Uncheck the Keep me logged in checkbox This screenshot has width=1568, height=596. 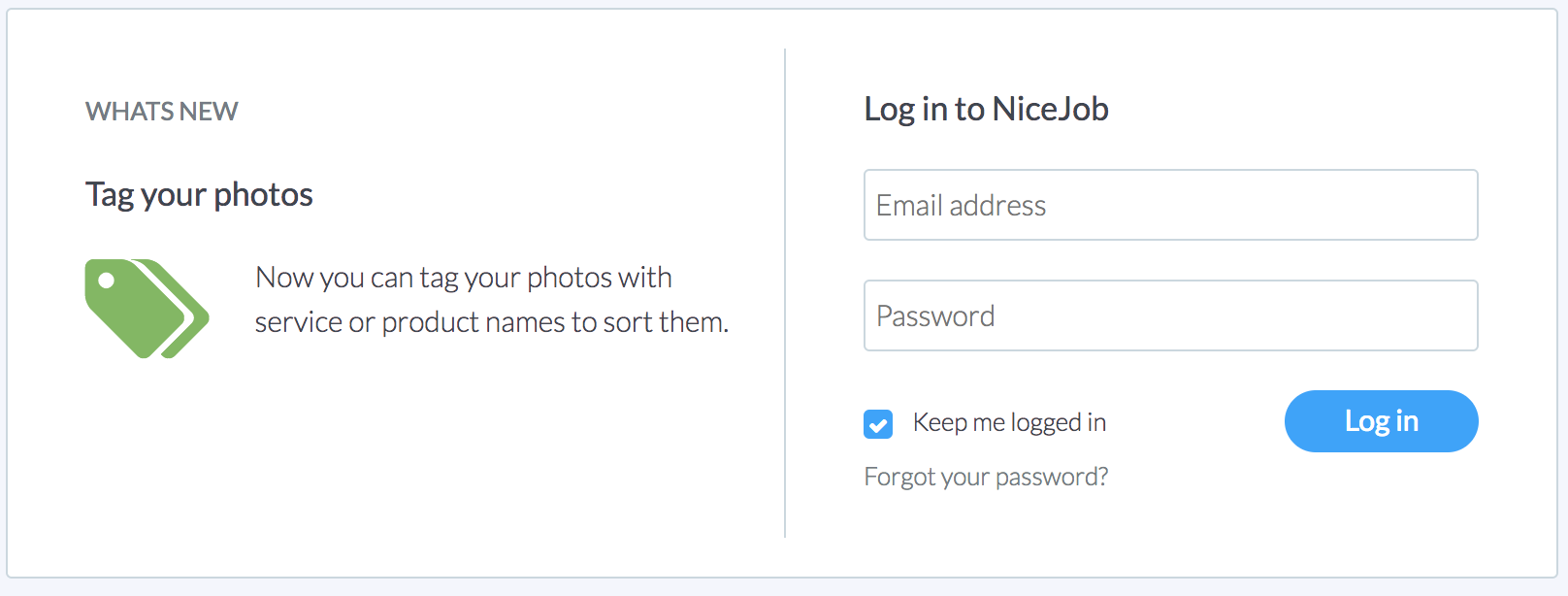(x=878, y=424)
